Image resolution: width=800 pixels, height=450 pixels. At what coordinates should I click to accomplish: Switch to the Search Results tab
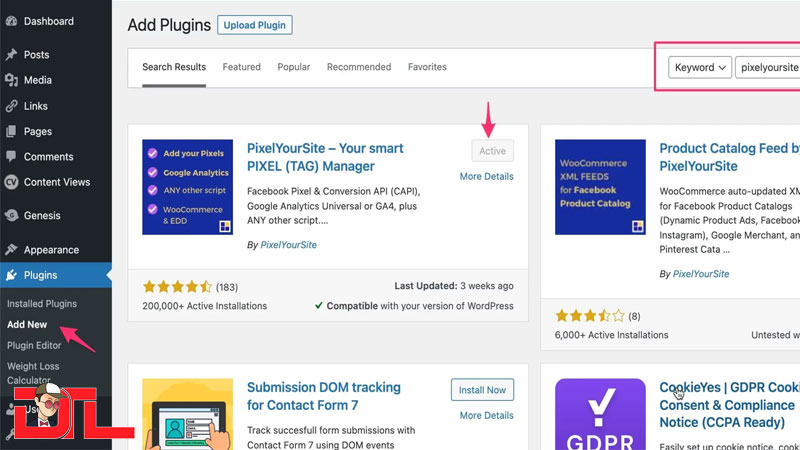click(174, 67)
